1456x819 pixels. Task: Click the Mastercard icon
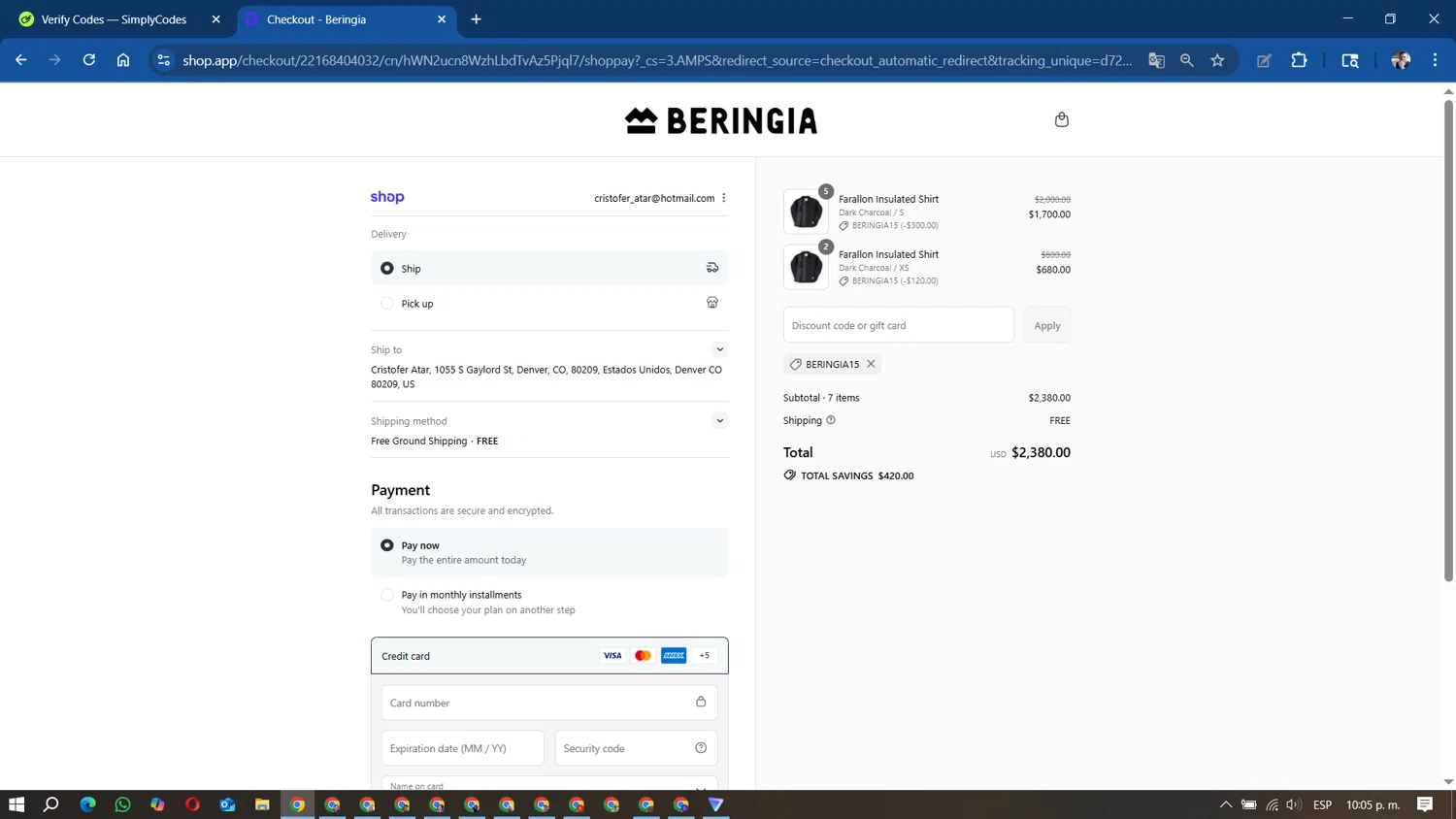(x=643, y=656)
